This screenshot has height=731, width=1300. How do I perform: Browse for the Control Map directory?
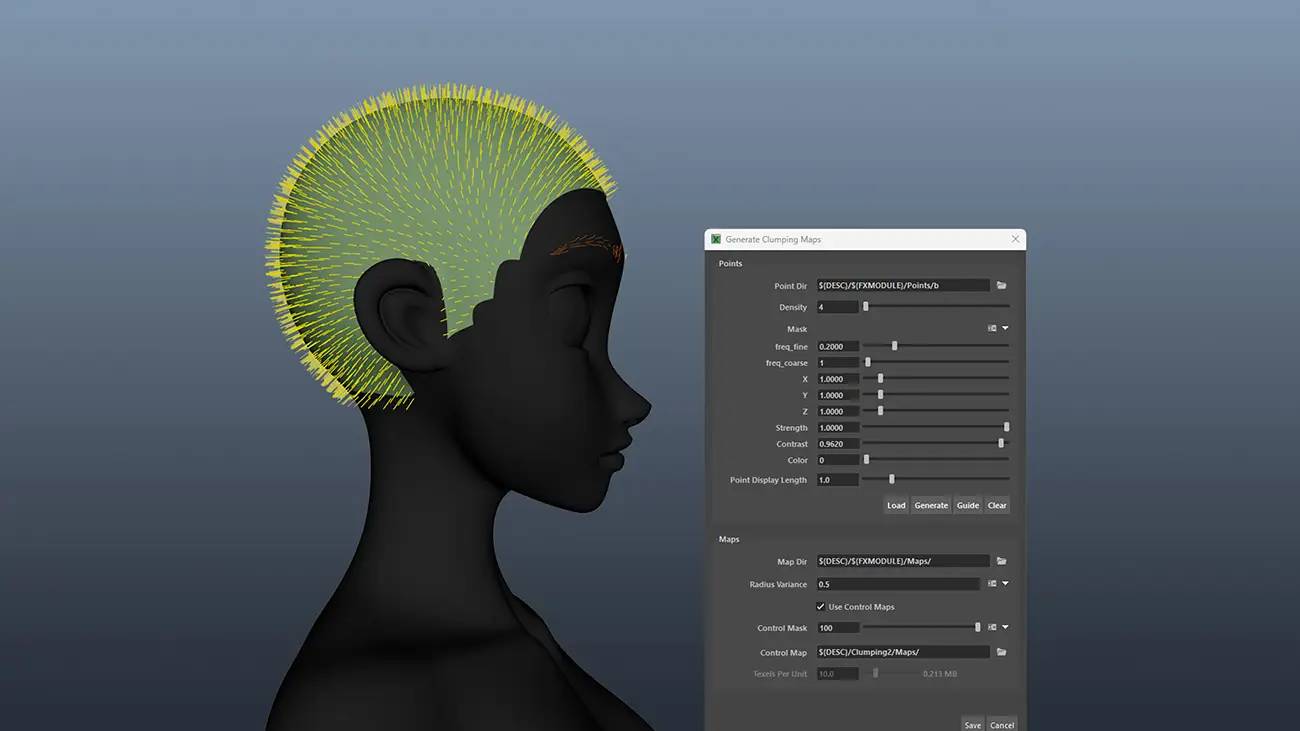pyautogui.click(x=1001, y=651)
